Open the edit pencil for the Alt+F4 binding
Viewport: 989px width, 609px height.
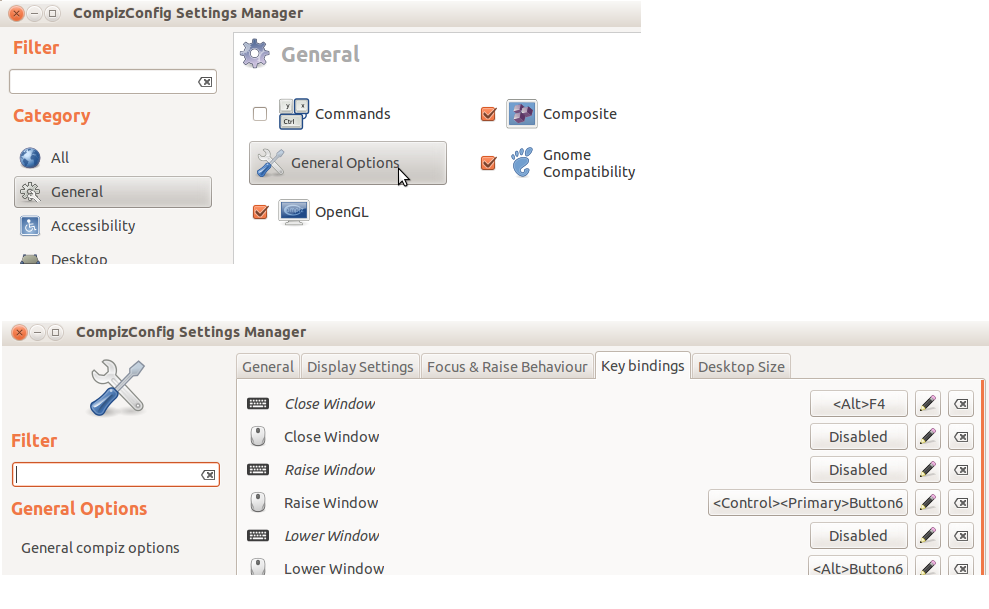(x=927, y=403)
